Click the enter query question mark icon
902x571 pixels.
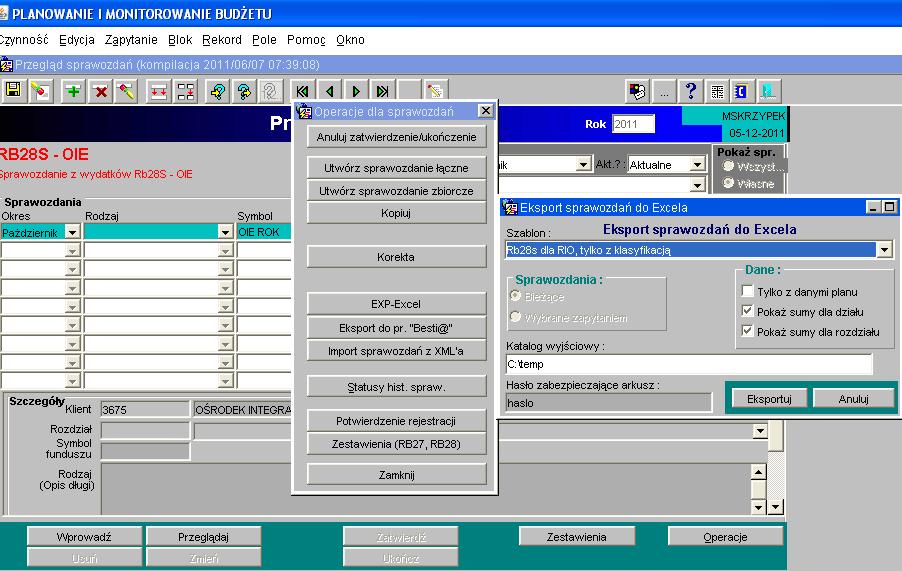tap(218, 91)
